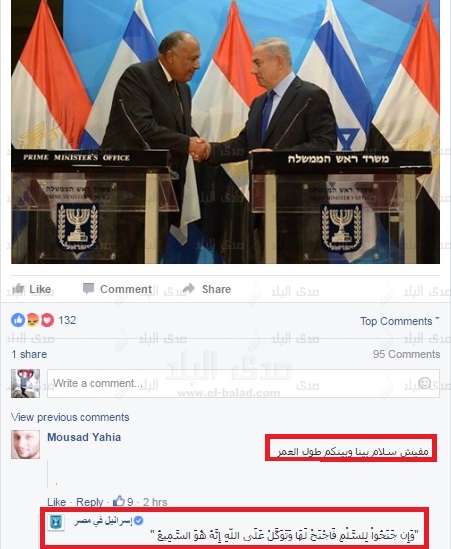The height and width of the screenshot is (549, 451).
Task: Open the handshake press conference photo
Action: [226, 132]
